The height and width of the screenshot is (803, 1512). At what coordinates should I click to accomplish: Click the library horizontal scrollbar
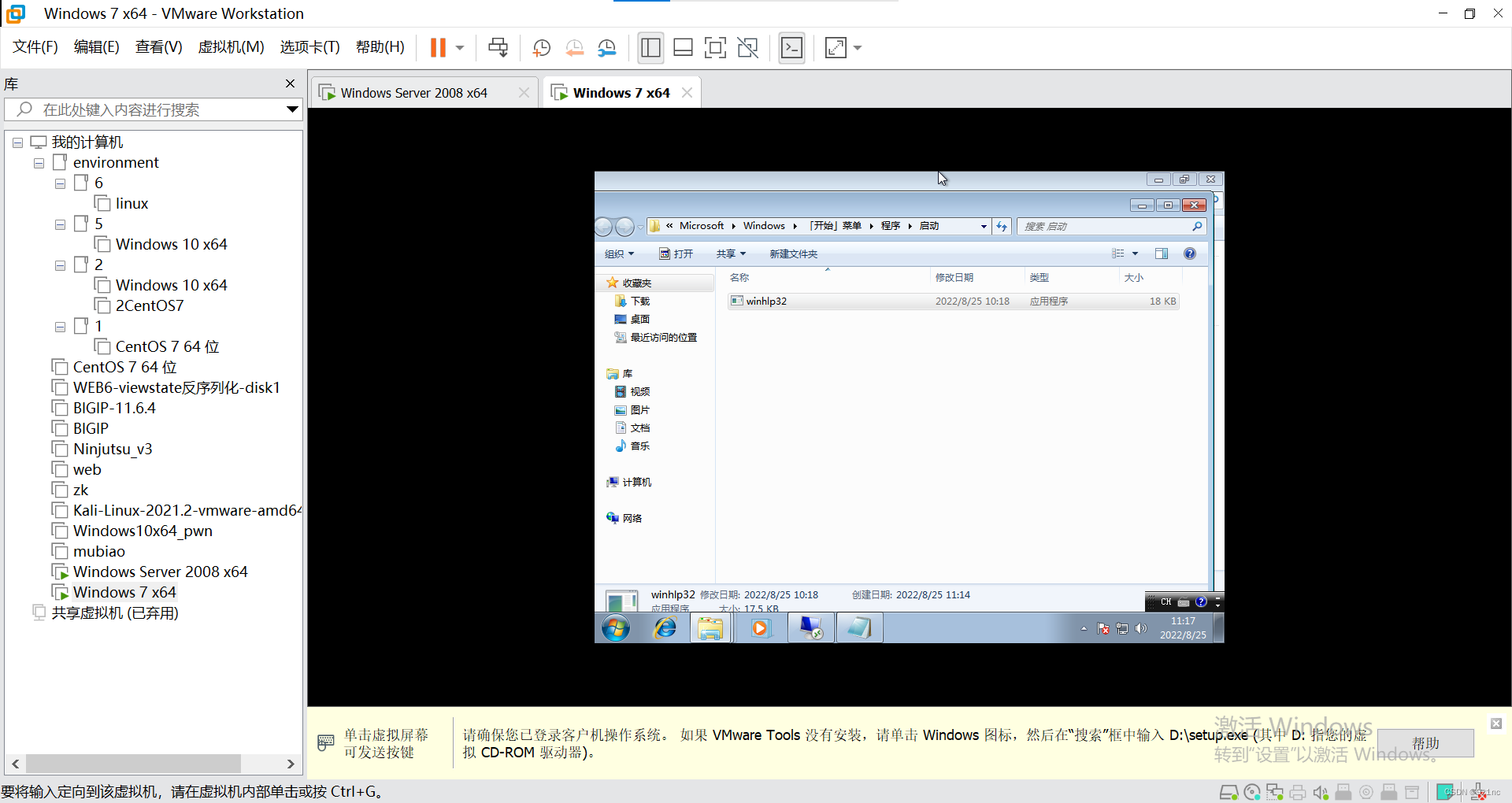coord(132,764)
